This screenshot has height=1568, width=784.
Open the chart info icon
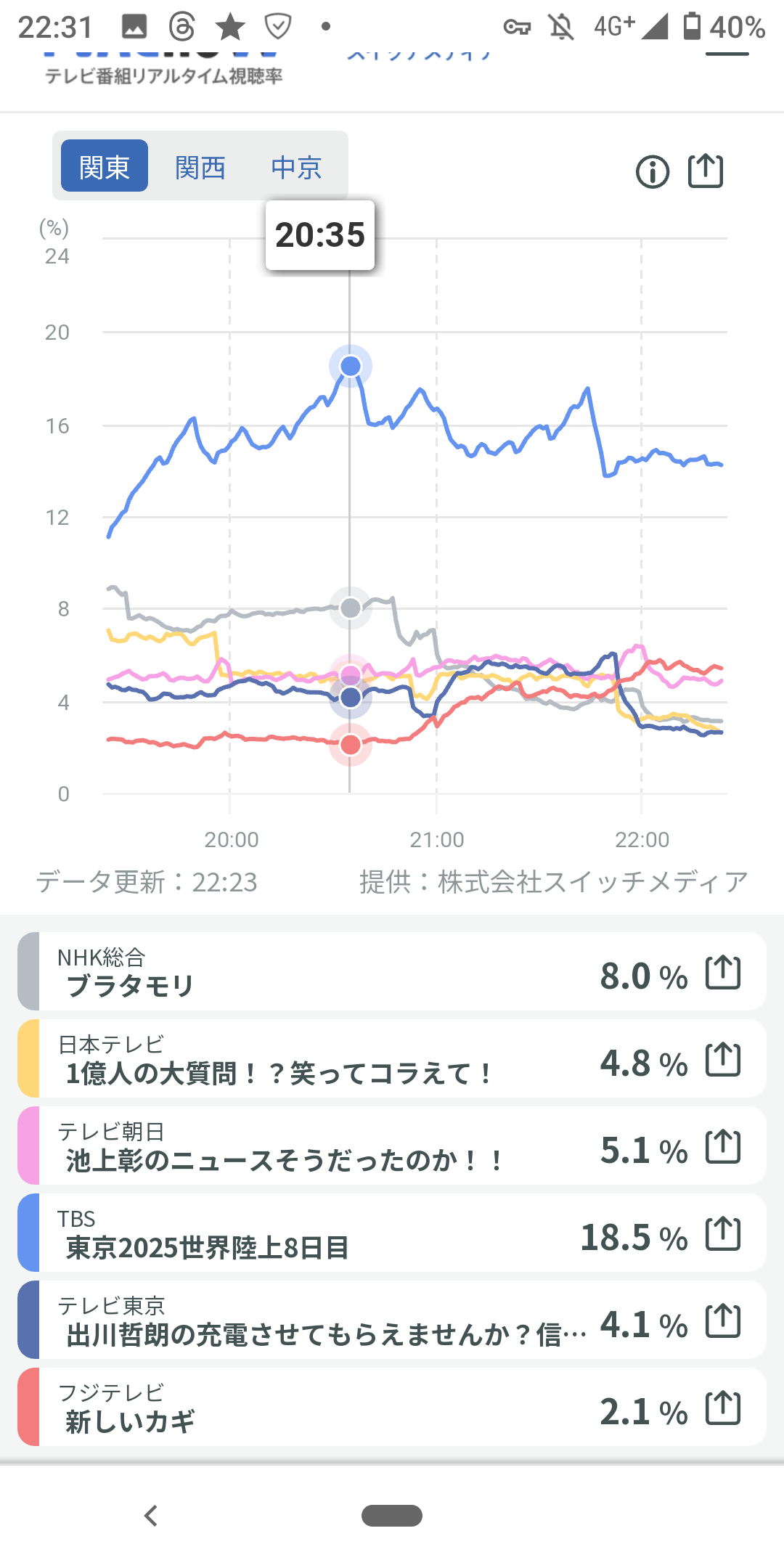(x=652, y=172)
